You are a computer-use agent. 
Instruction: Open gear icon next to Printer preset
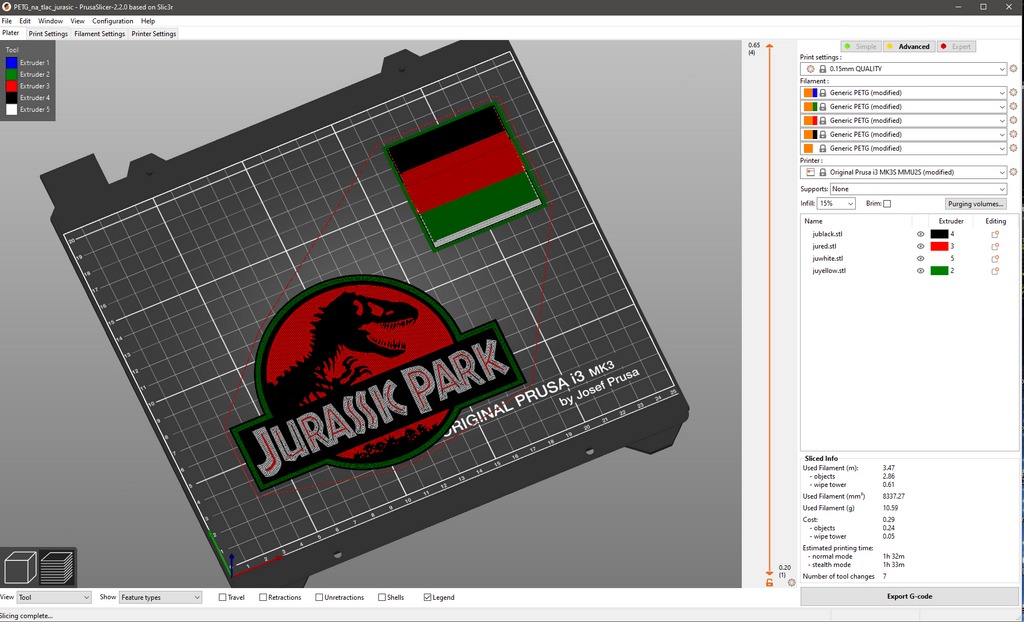coord(1013,172)
